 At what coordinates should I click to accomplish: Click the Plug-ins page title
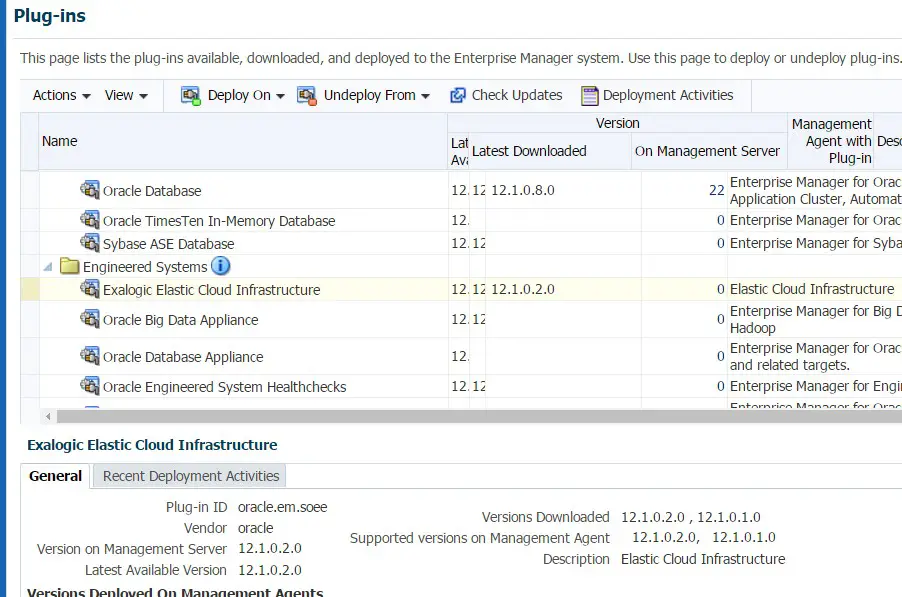(49, 16)
